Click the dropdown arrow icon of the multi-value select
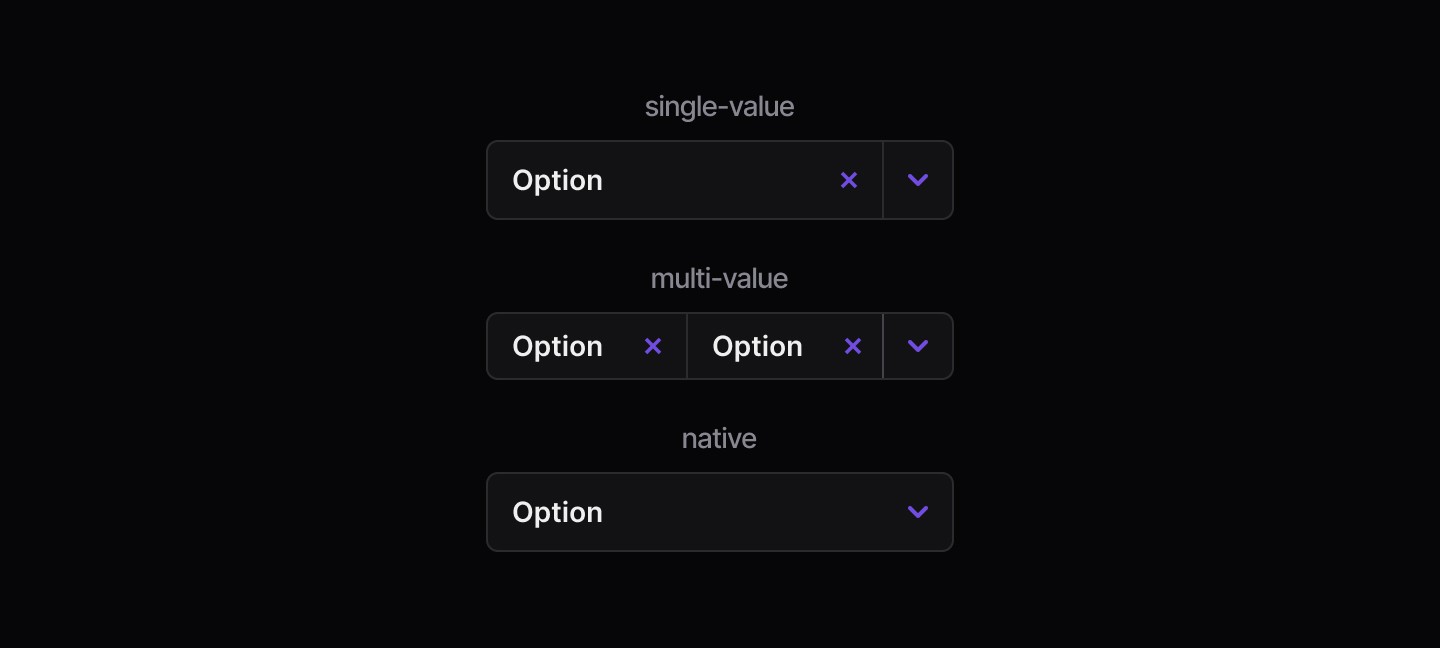The width and height of the screenshot is (1440, 648). pyautogui.click(x=918, y=346)
